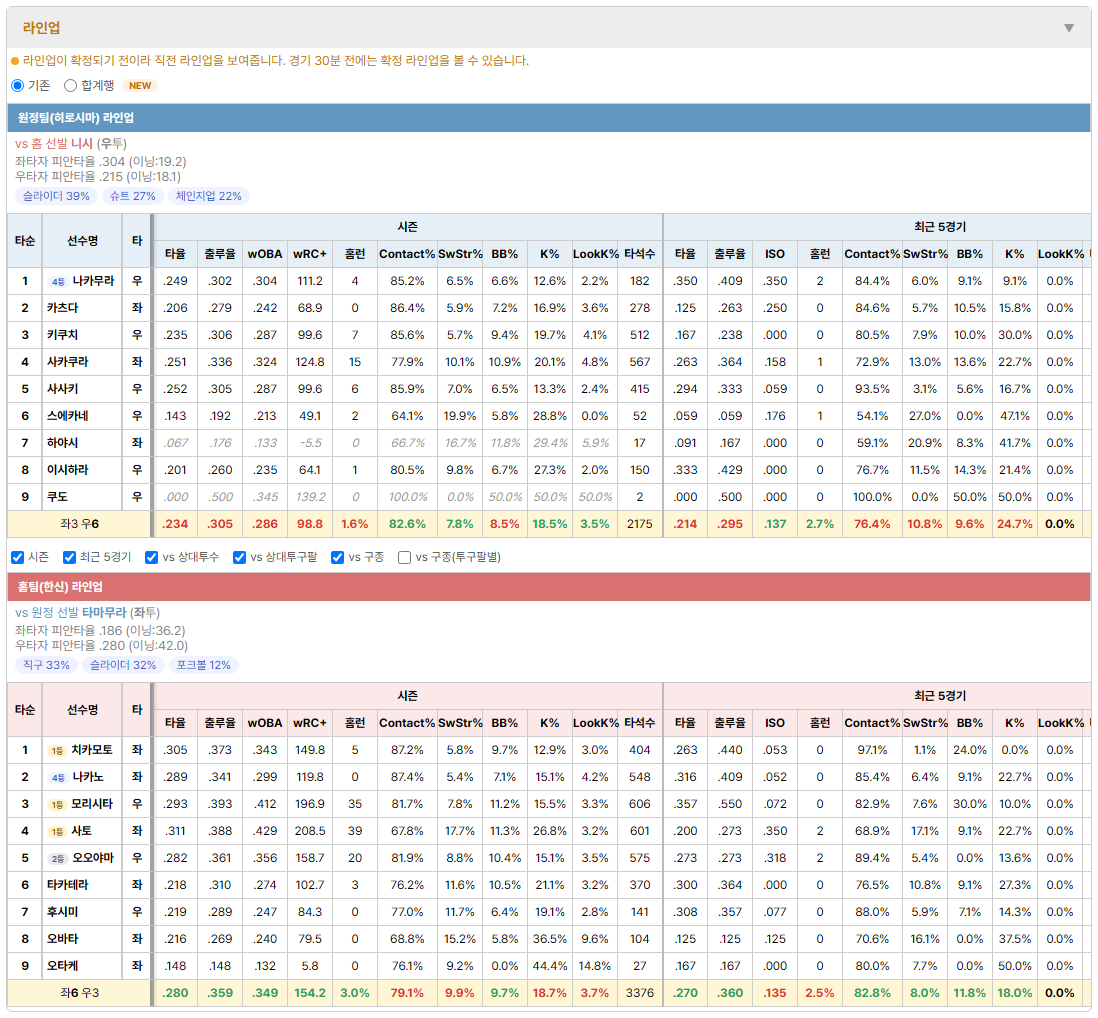1098x1018 pixels.
Task: Uncheck the 최근 5경기 checkbox
Action: [x=69, y=557]
